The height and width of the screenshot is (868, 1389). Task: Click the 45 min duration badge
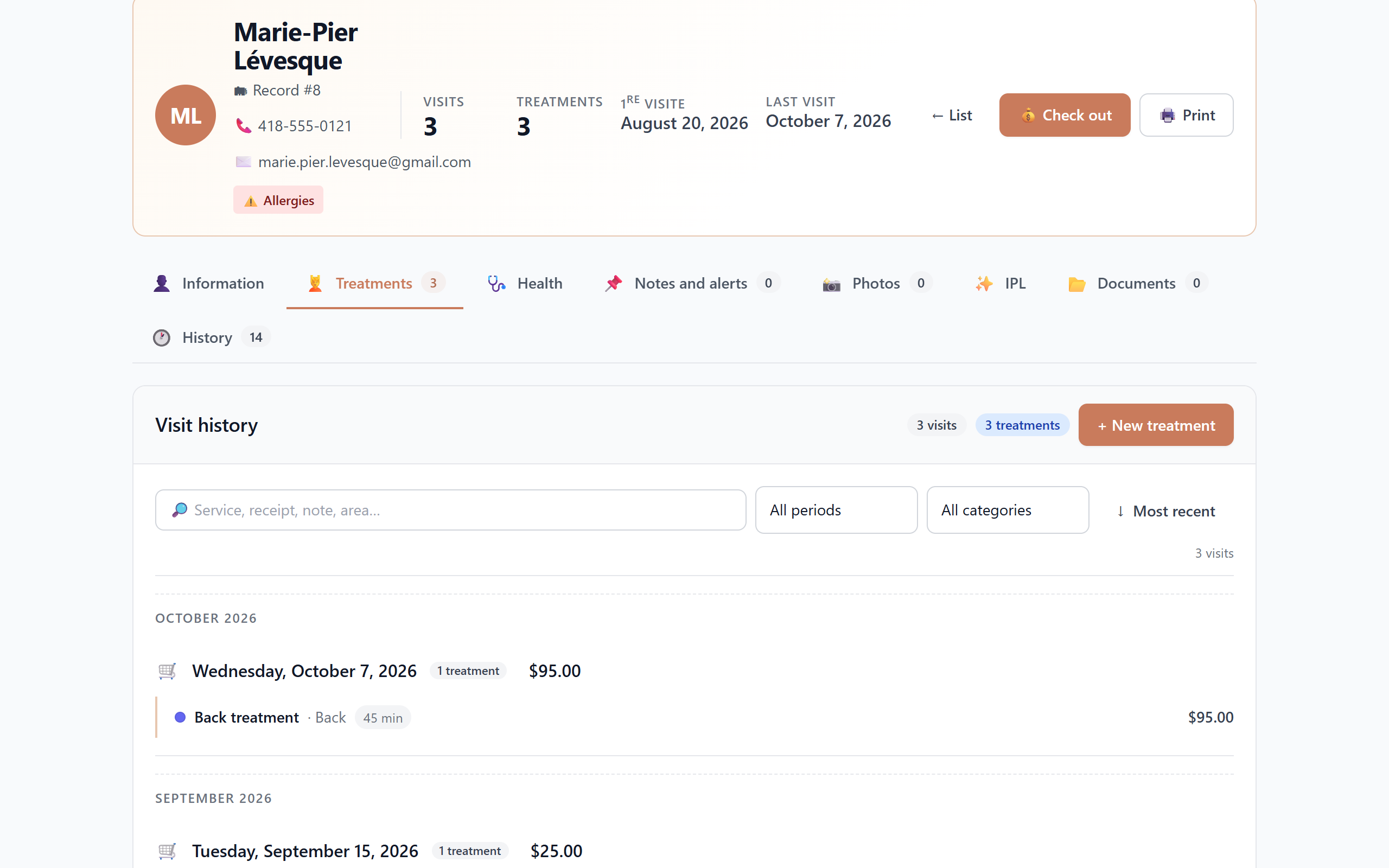click(x=383, y=718)
